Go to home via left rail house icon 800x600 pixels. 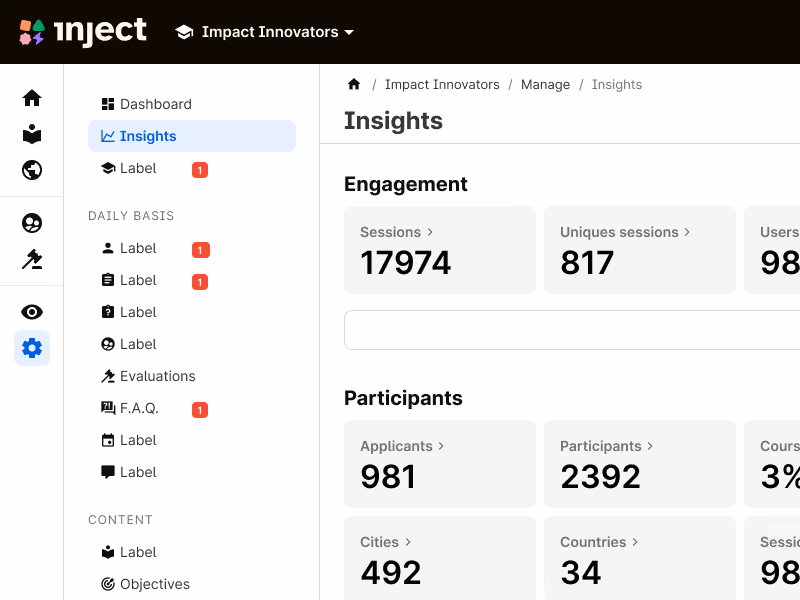(x=32, y=97)
